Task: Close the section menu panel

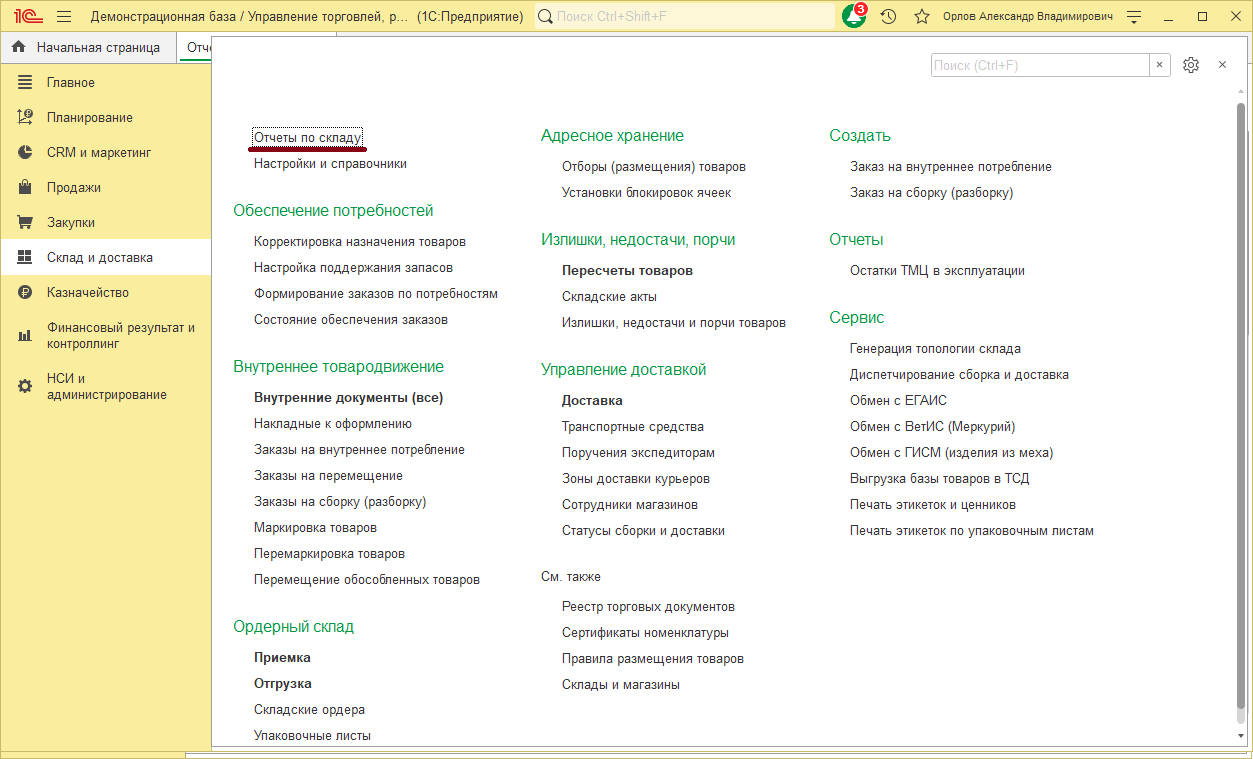Action: (x=1222, y=65)
